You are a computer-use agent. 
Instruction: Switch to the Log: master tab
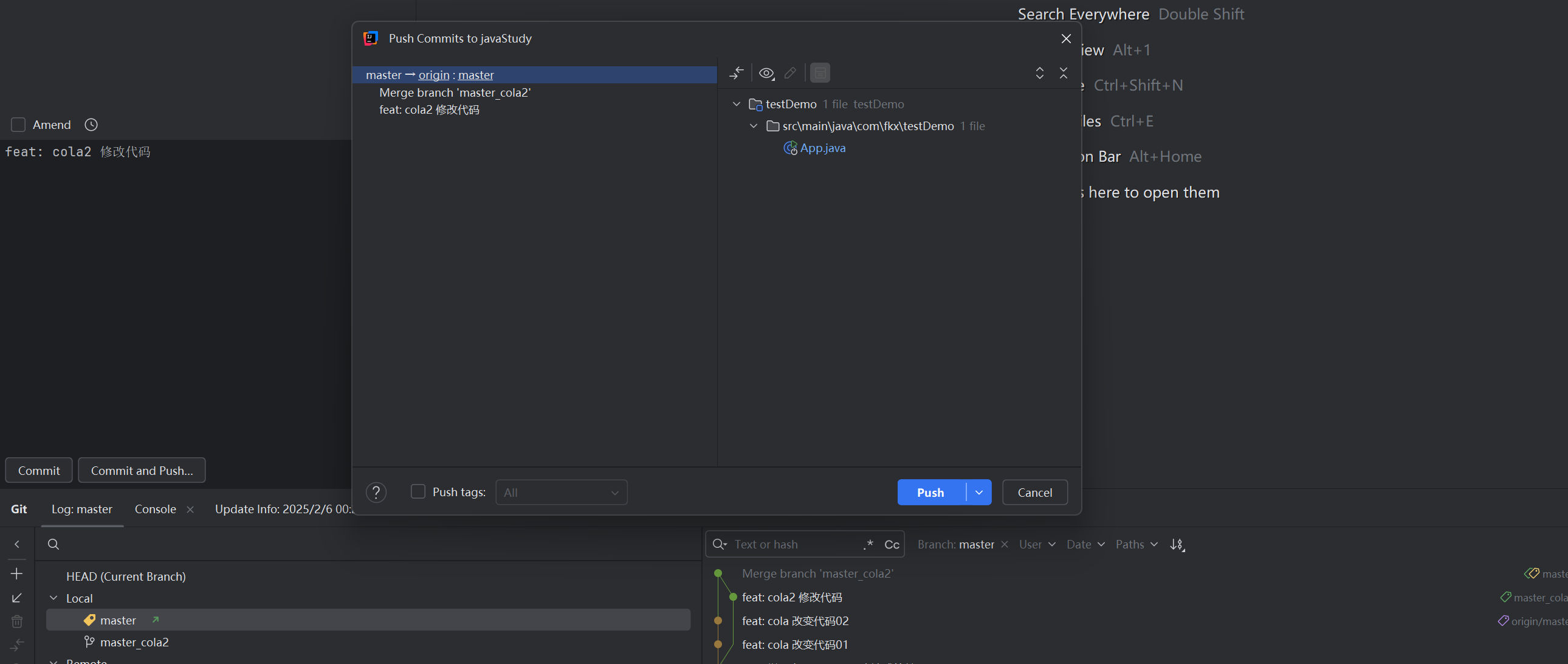(82, 510)
